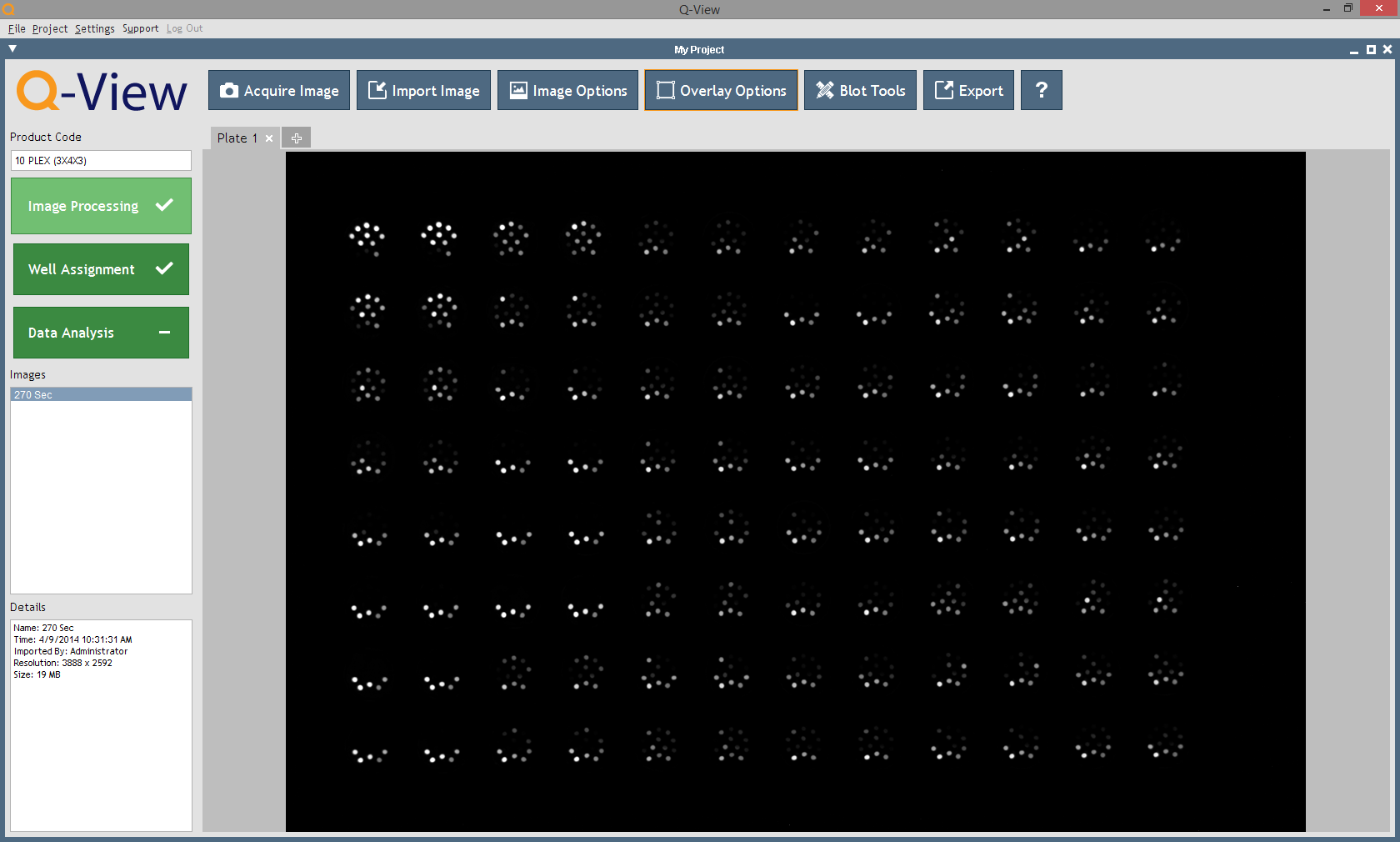This screenshot has width=1400, height=842.
Task: Open Blot Tools via its crossed-tools icon
Action: [824, 90]
